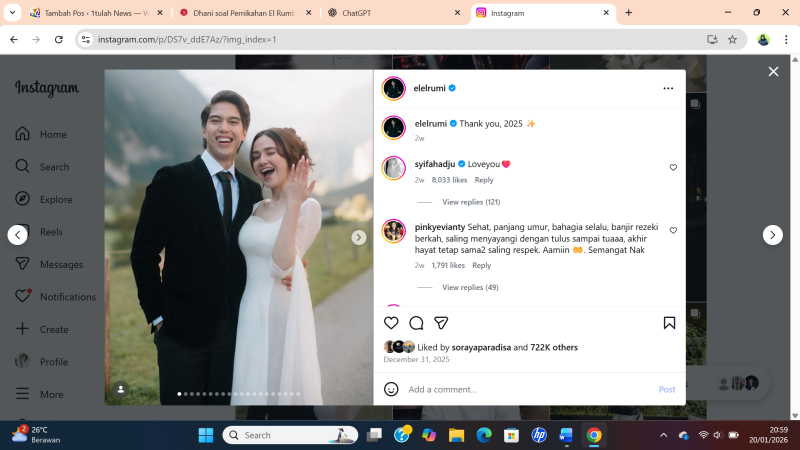Click pinkyevianty's avatar
Viewport: 800px width, 450px height.
coord(393,231)
